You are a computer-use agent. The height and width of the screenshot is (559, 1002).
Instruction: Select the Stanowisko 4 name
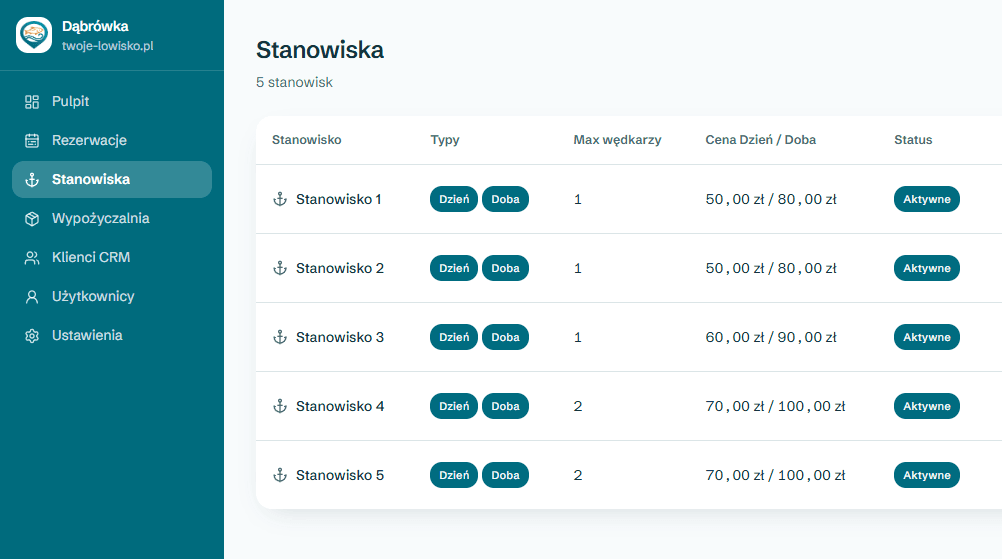[340, 406]
